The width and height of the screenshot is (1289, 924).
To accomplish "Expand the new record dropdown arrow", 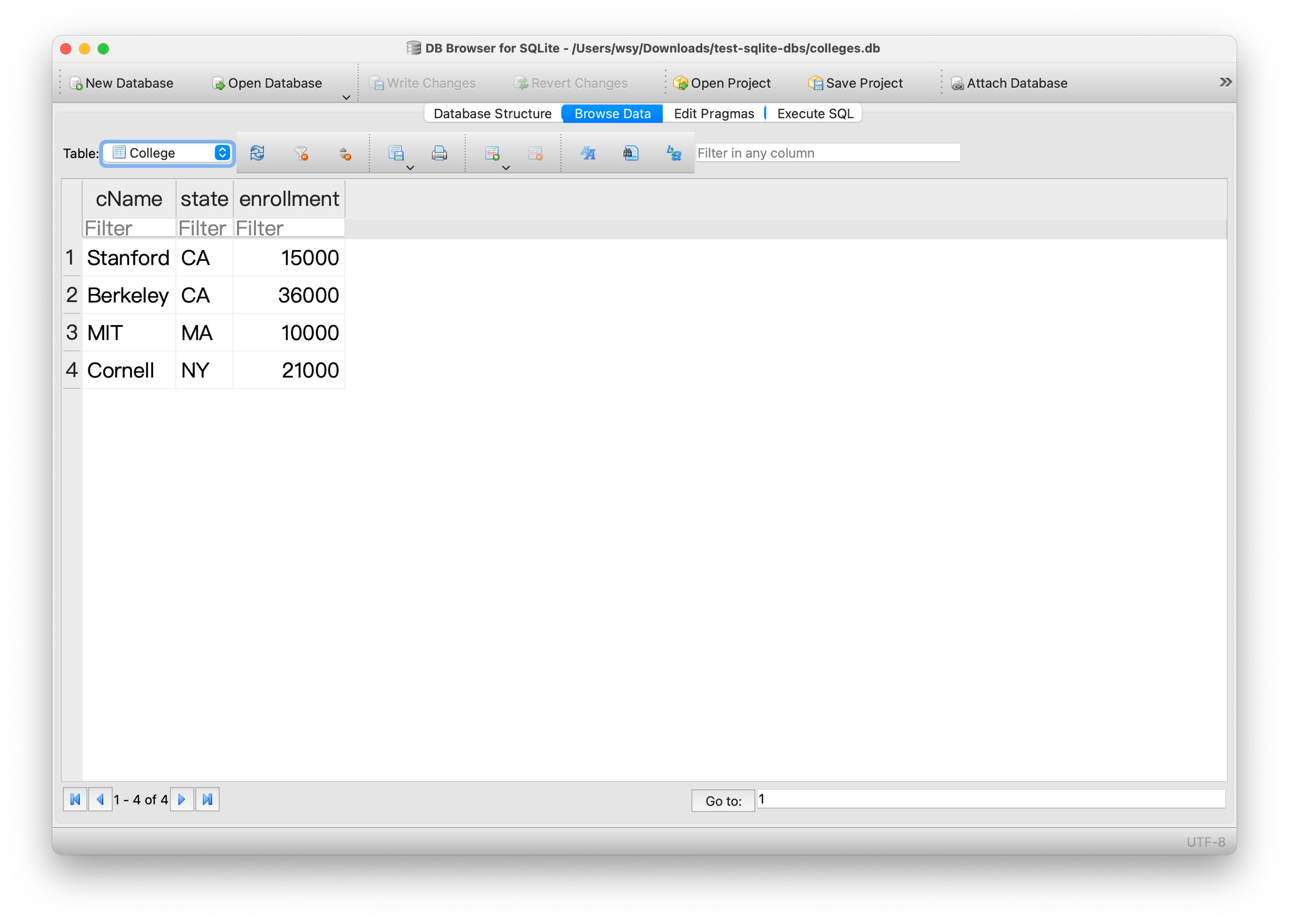I will click(x=506, y=168).
